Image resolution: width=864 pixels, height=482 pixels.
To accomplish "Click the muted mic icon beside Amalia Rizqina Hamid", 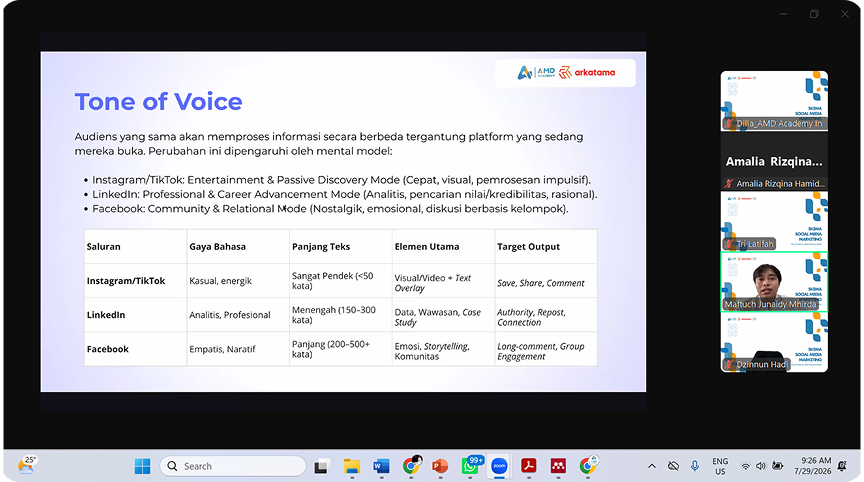I will pyautogui.click(x=730, y=184).
